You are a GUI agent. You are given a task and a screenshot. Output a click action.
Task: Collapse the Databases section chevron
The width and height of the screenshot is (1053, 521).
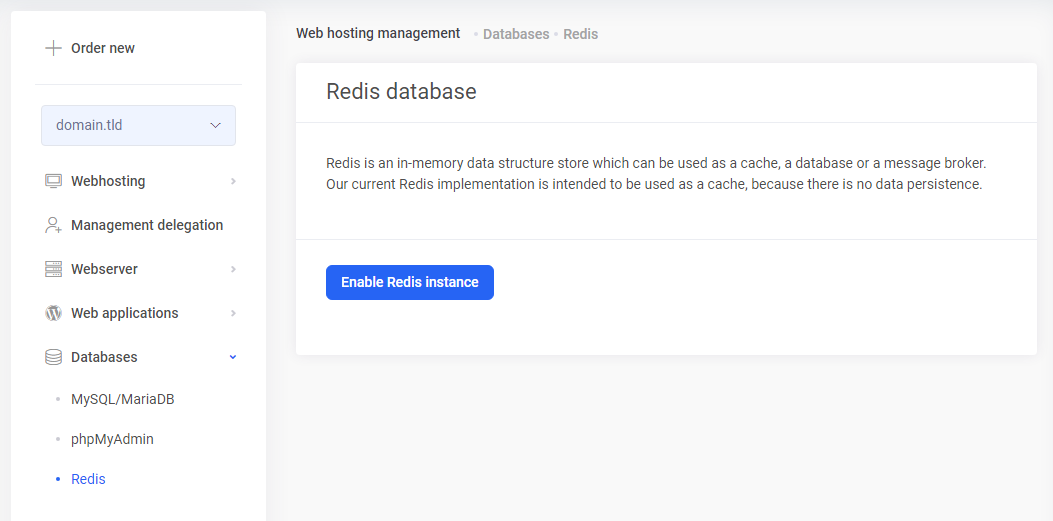(233, 357)
